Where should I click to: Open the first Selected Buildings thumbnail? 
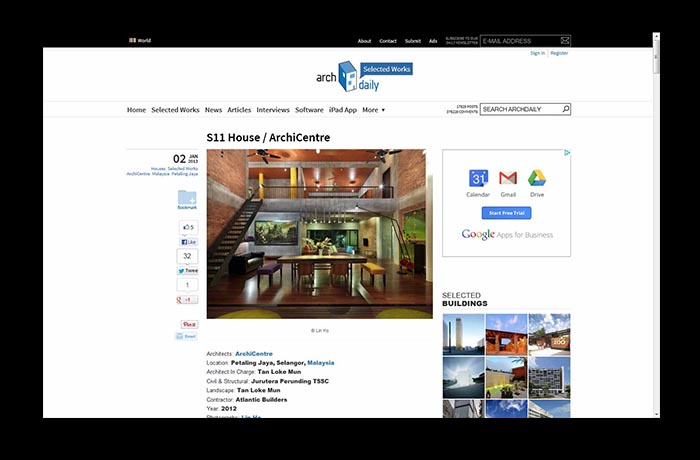click(462, 334)
